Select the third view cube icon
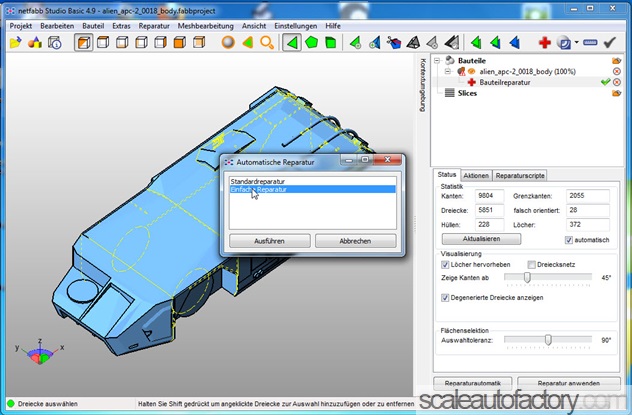Viewport: 632px width, 415px height. pos(122,42)
